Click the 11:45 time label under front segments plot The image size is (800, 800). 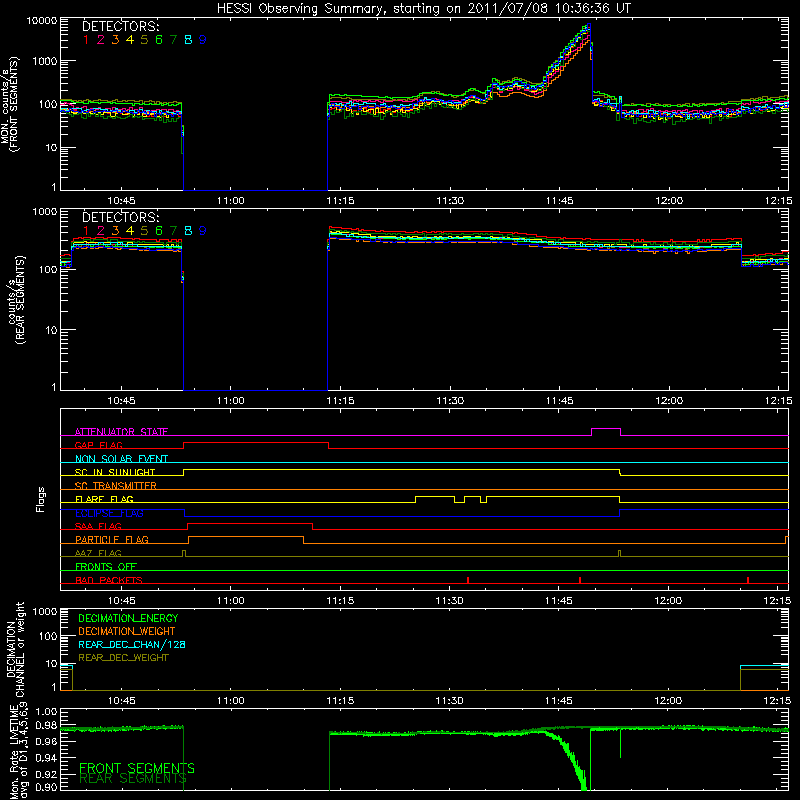click(559, 201)
